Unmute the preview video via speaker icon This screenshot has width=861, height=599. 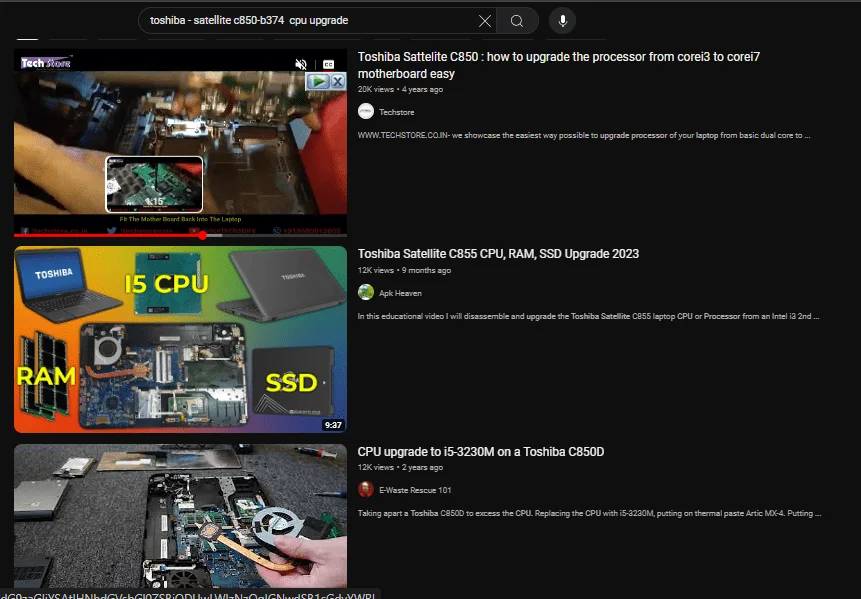[x=300, y=64]
